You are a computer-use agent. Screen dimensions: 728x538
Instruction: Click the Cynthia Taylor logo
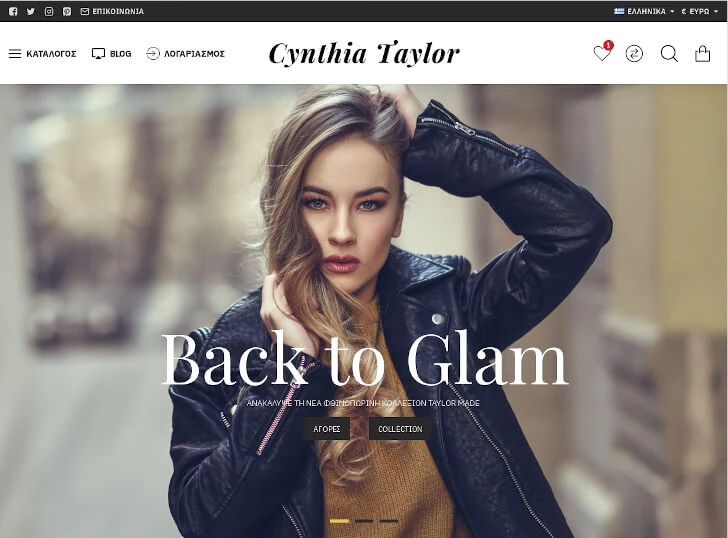pyautogui.click(x=364, y=53)
